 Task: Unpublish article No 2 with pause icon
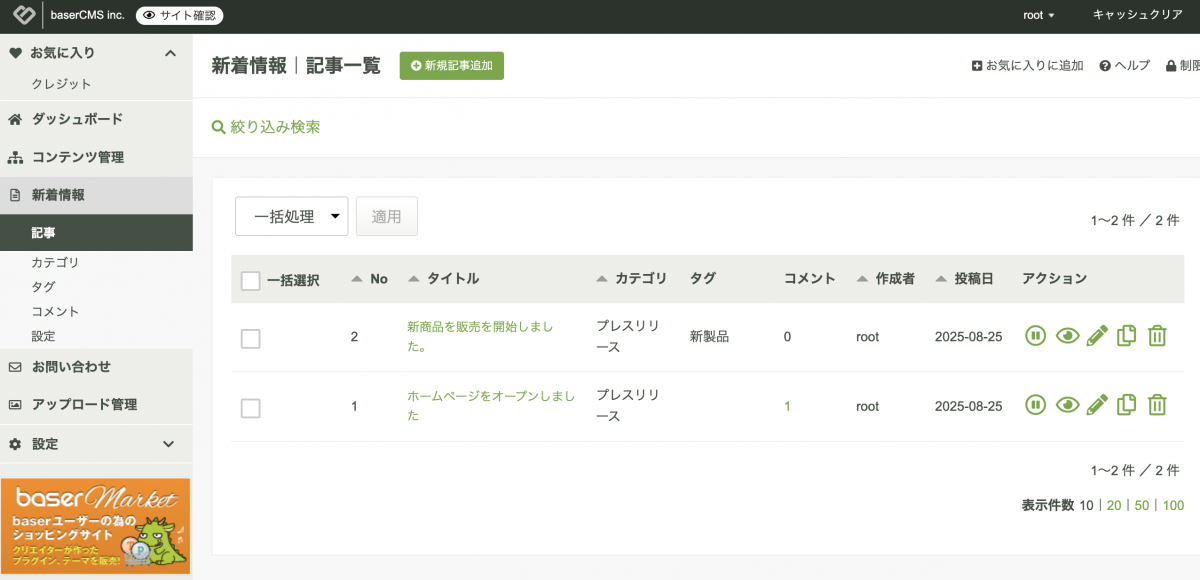(x=1035, y=336)
